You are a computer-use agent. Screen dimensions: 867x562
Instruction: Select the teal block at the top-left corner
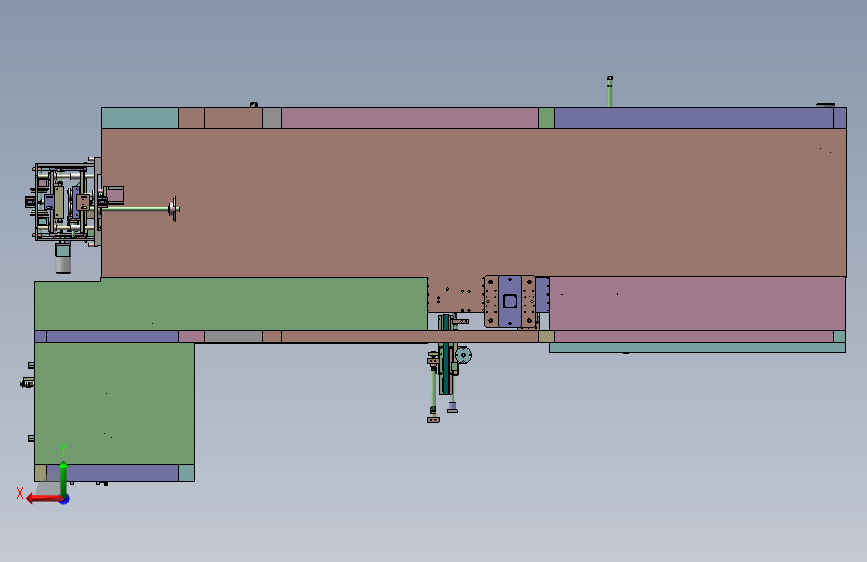[x=140, y=118]
